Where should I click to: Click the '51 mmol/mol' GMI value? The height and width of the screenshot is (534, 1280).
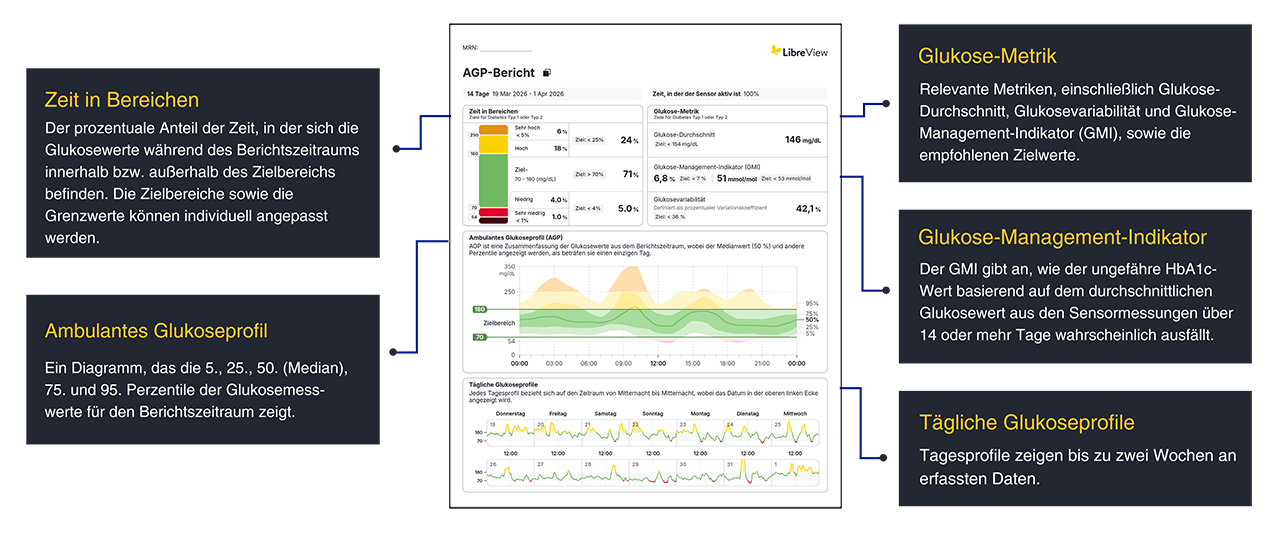(736, 179)
